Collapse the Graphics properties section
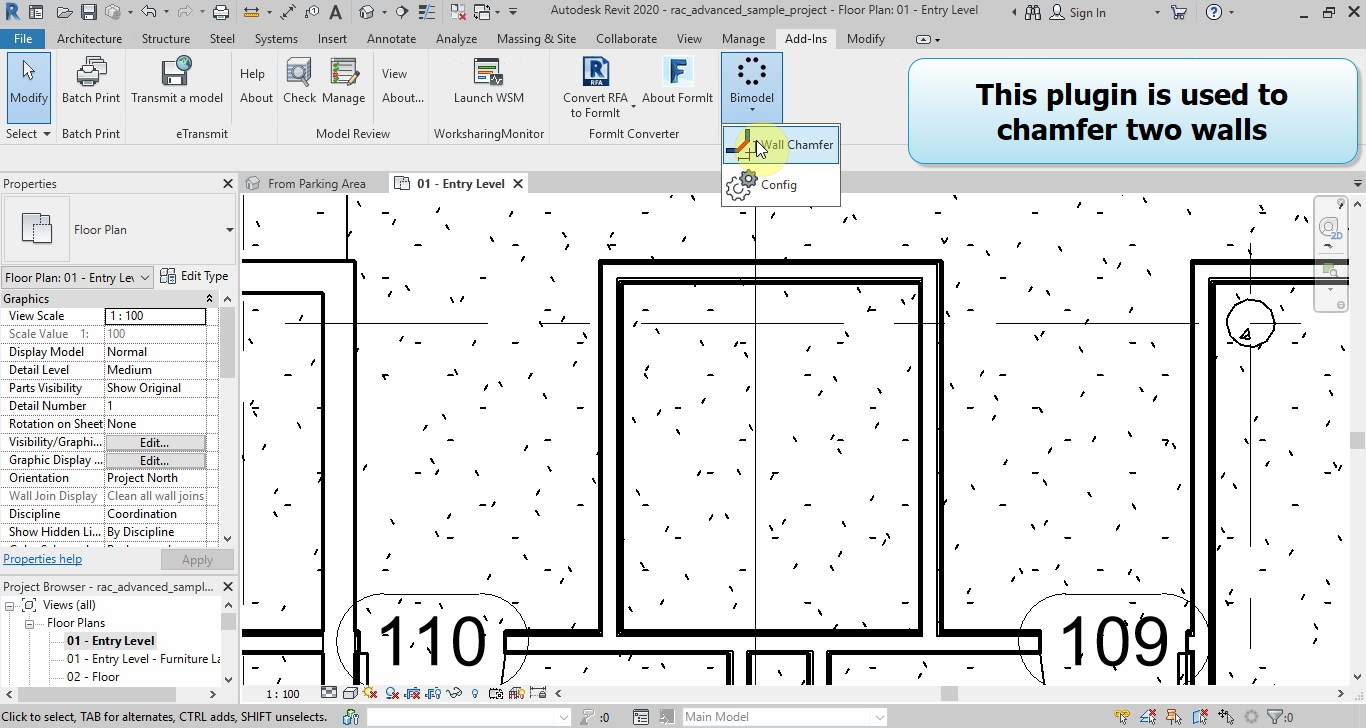This screenshot has width=1366, height=728. click(x=209, y=299)
